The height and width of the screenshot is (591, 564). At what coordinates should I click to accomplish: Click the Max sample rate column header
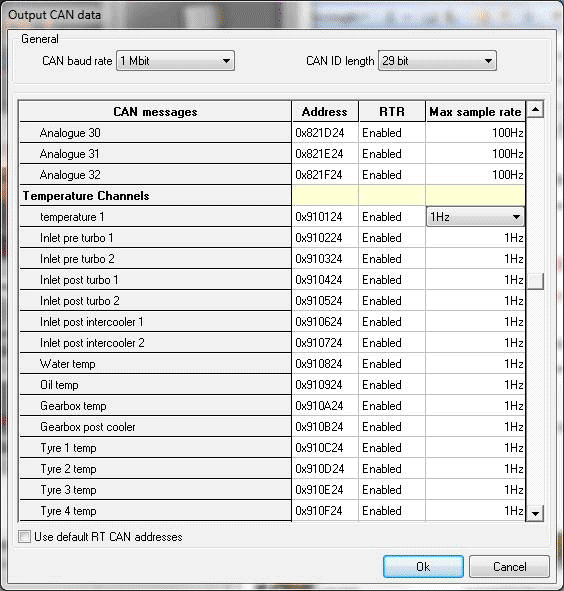pos(475,112)
